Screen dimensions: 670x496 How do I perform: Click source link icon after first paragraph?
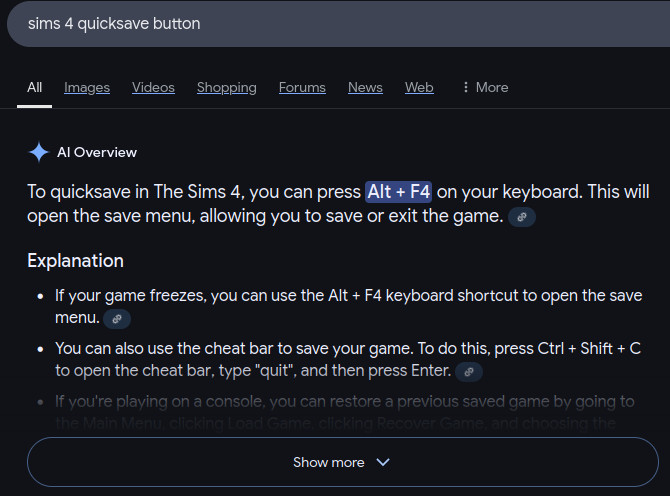tap(522, 216)
